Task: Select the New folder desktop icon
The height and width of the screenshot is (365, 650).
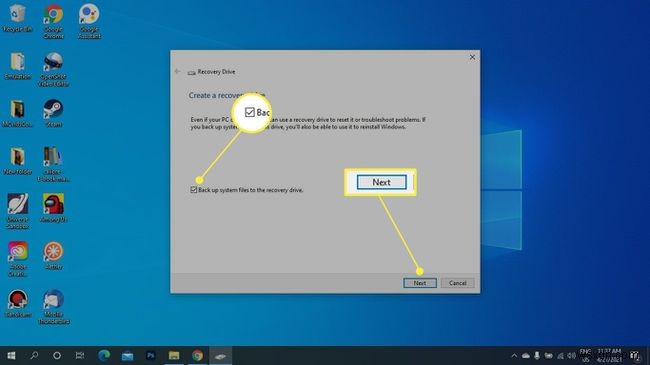Action: [17, 161]
